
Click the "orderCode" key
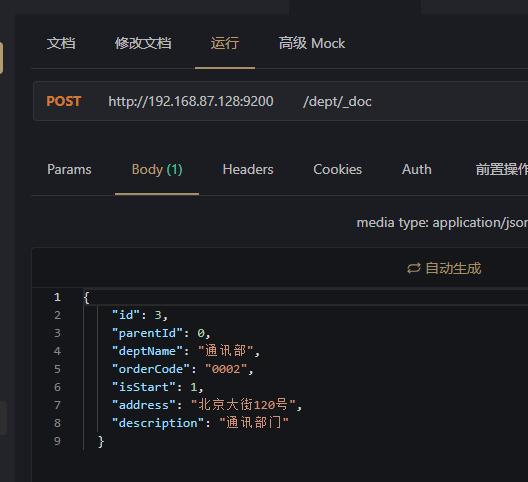point(151,369)
